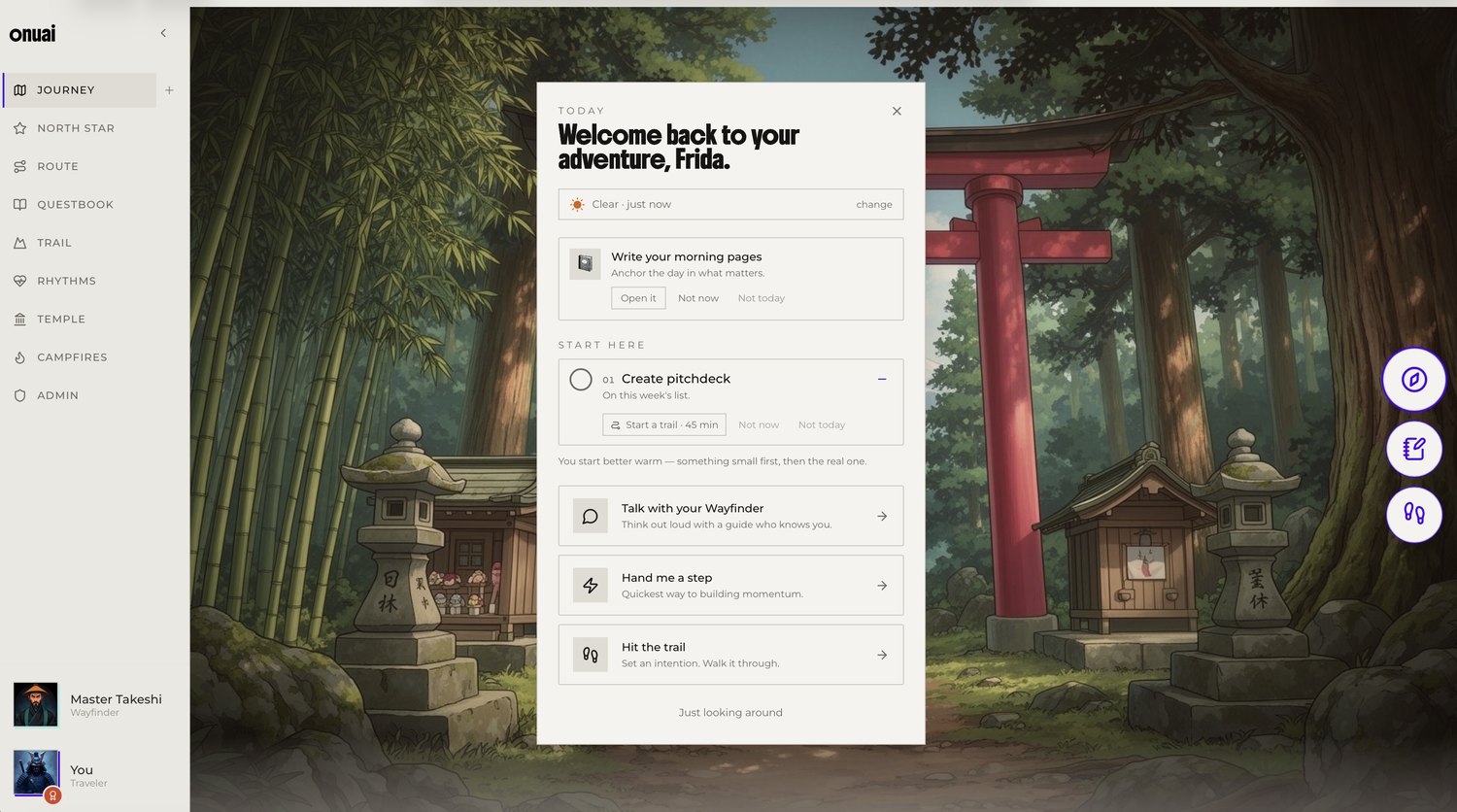Click the Temple building icon
The image size is (1457, 812).
pos(19,320)
